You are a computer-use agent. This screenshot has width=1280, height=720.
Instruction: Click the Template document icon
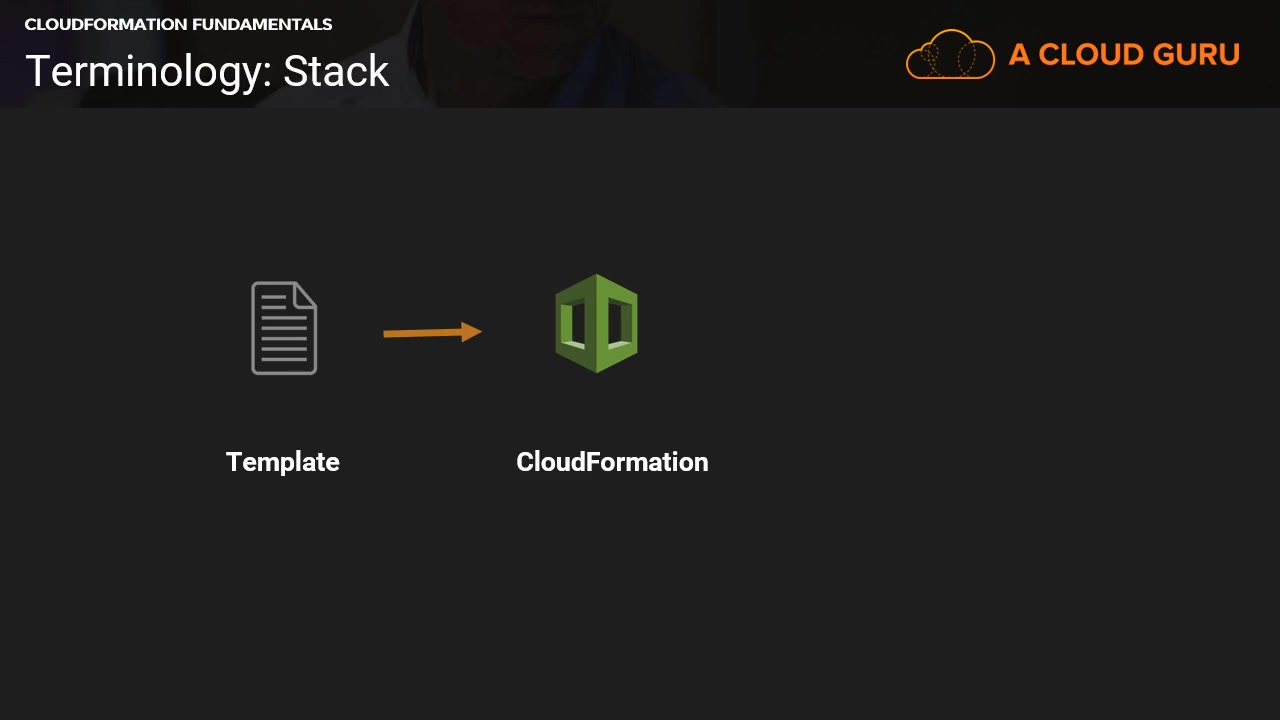click(284, 328)
